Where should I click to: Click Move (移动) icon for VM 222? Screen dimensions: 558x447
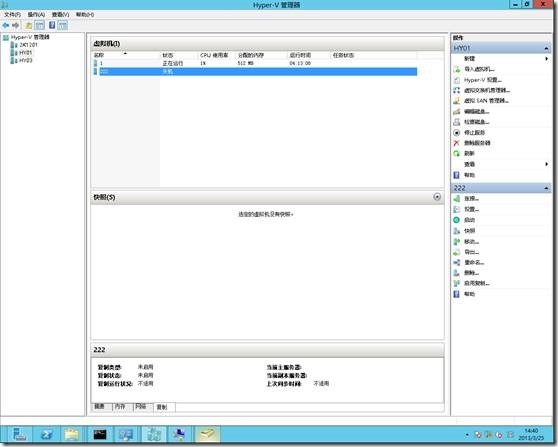(457, 241)
